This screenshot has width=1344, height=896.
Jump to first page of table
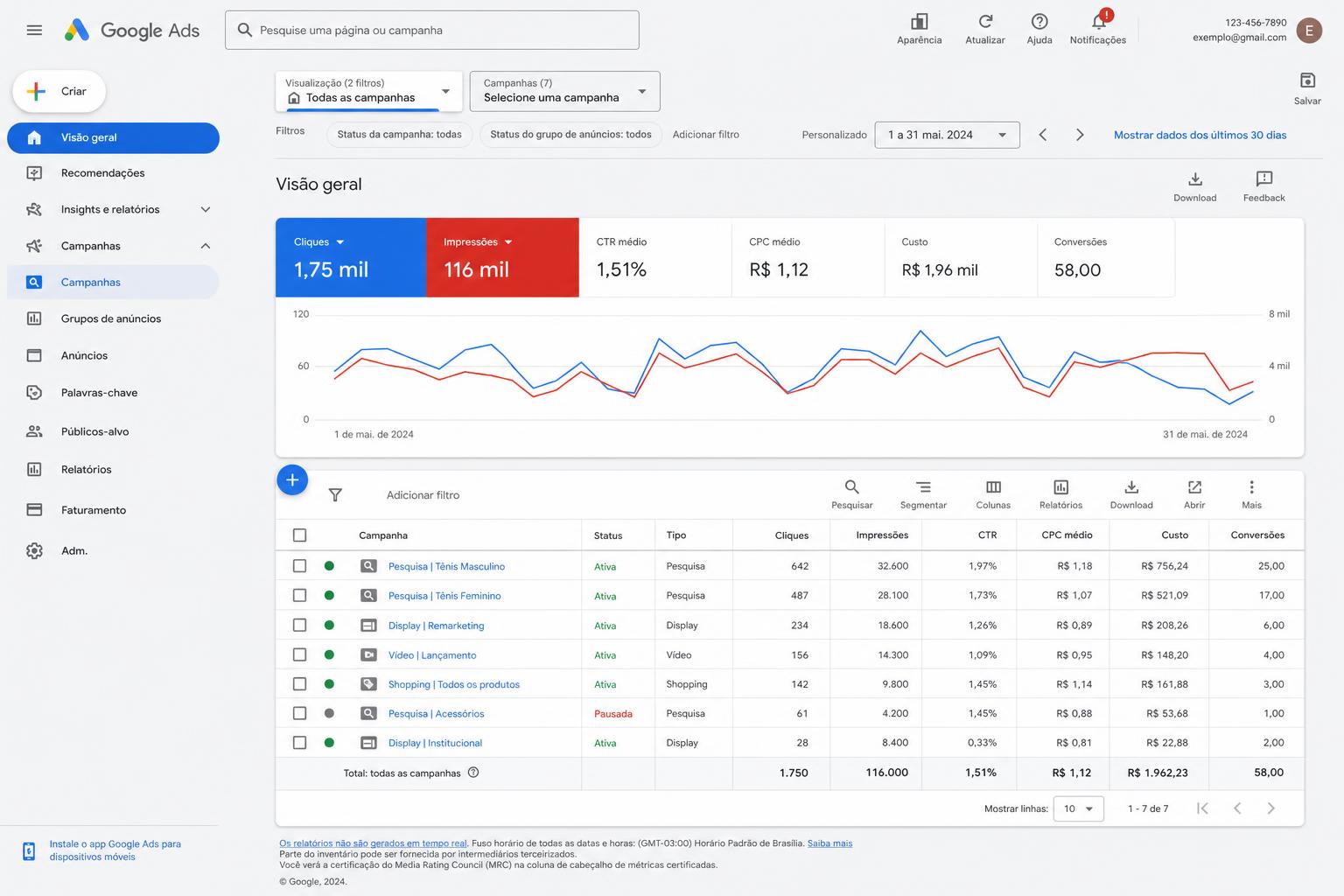[x=1203, y=808]
